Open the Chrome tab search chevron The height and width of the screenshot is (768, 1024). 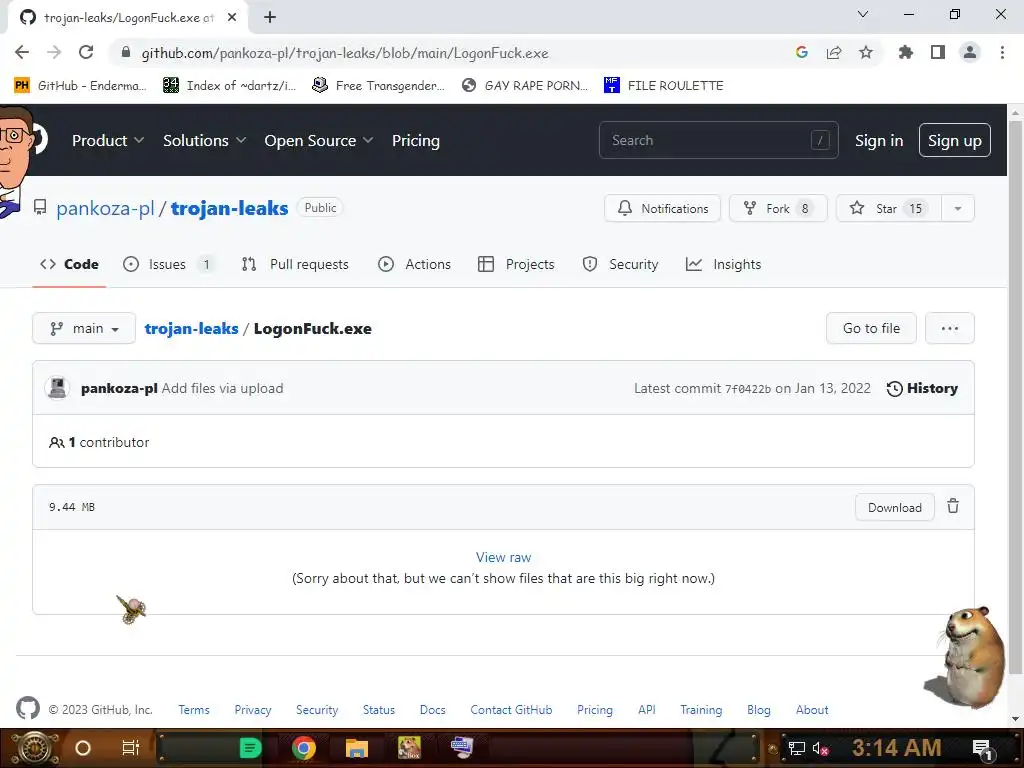pos(863,14)
